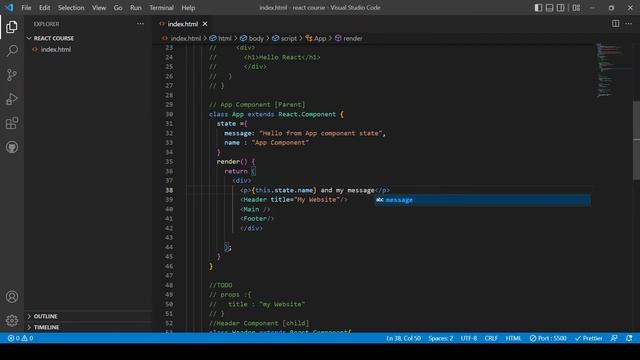Close the index.html editor tab
The height and width of the screenshot is (360, 640).
tap(205, 24)
